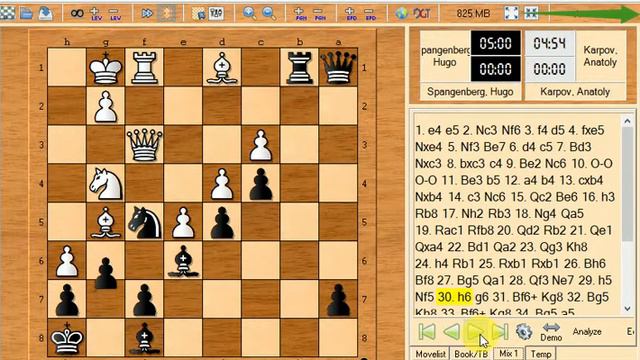Click the minus PGN icon

[x=320, y=13]
